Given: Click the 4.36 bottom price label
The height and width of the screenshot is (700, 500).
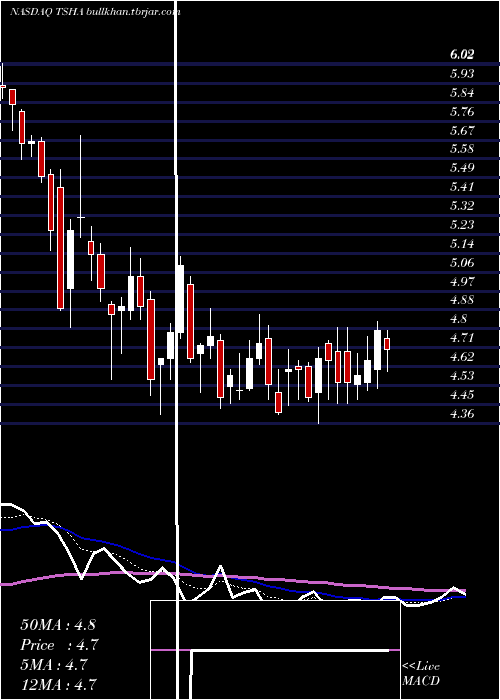Looking at the screenshot, I should [x=462, y=414].
